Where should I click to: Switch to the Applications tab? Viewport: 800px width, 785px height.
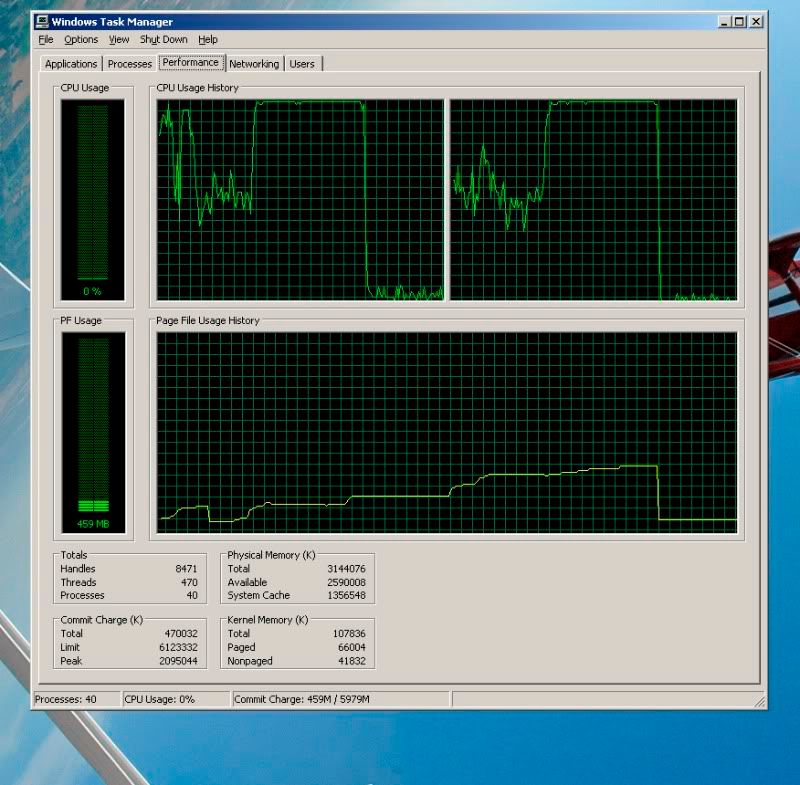71,64
